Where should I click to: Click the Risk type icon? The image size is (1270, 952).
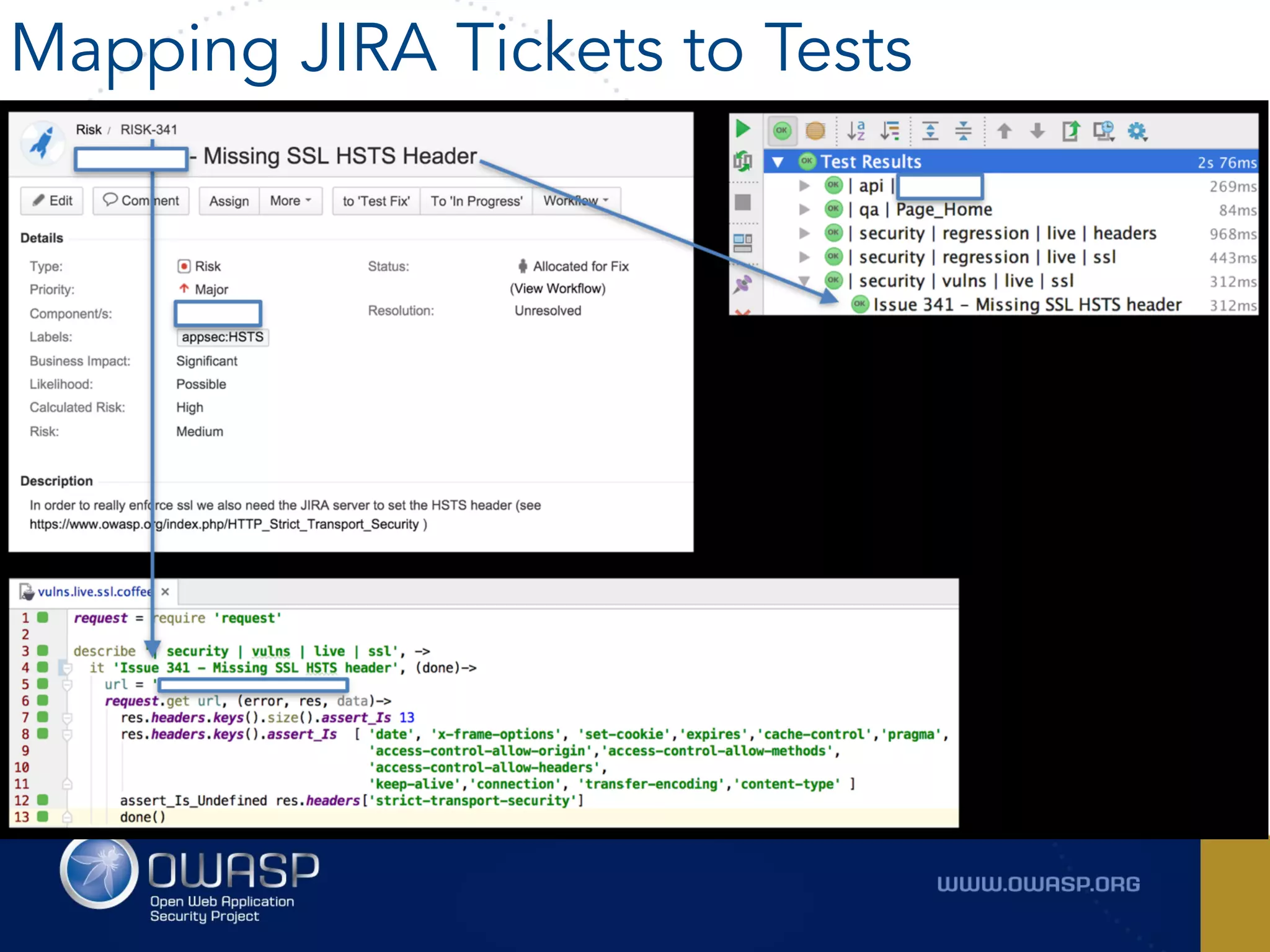[x=184, y=266]
